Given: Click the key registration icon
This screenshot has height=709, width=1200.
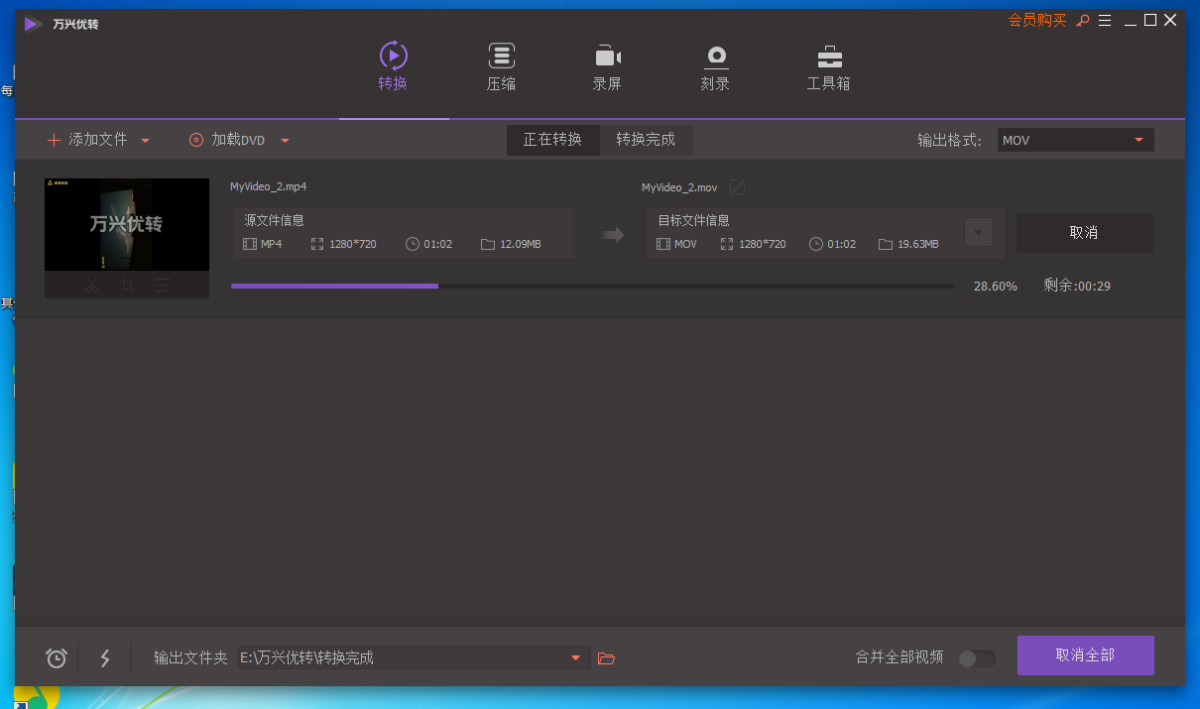Looking at the screenshot, I should 1082,21.
